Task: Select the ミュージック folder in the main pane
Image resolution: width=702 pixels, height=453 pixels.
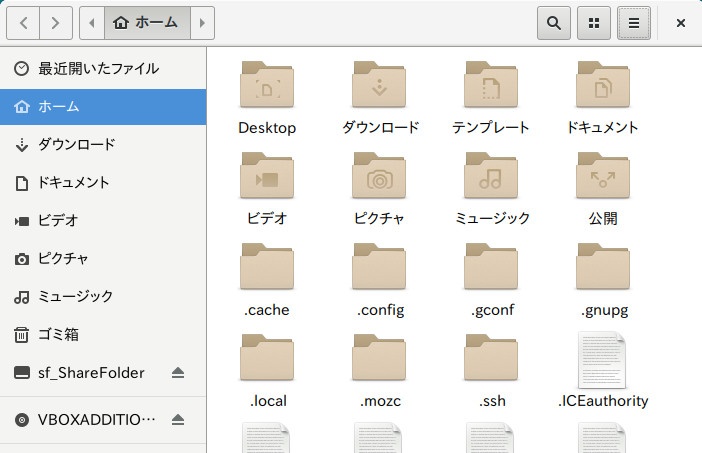Action: 491,175
